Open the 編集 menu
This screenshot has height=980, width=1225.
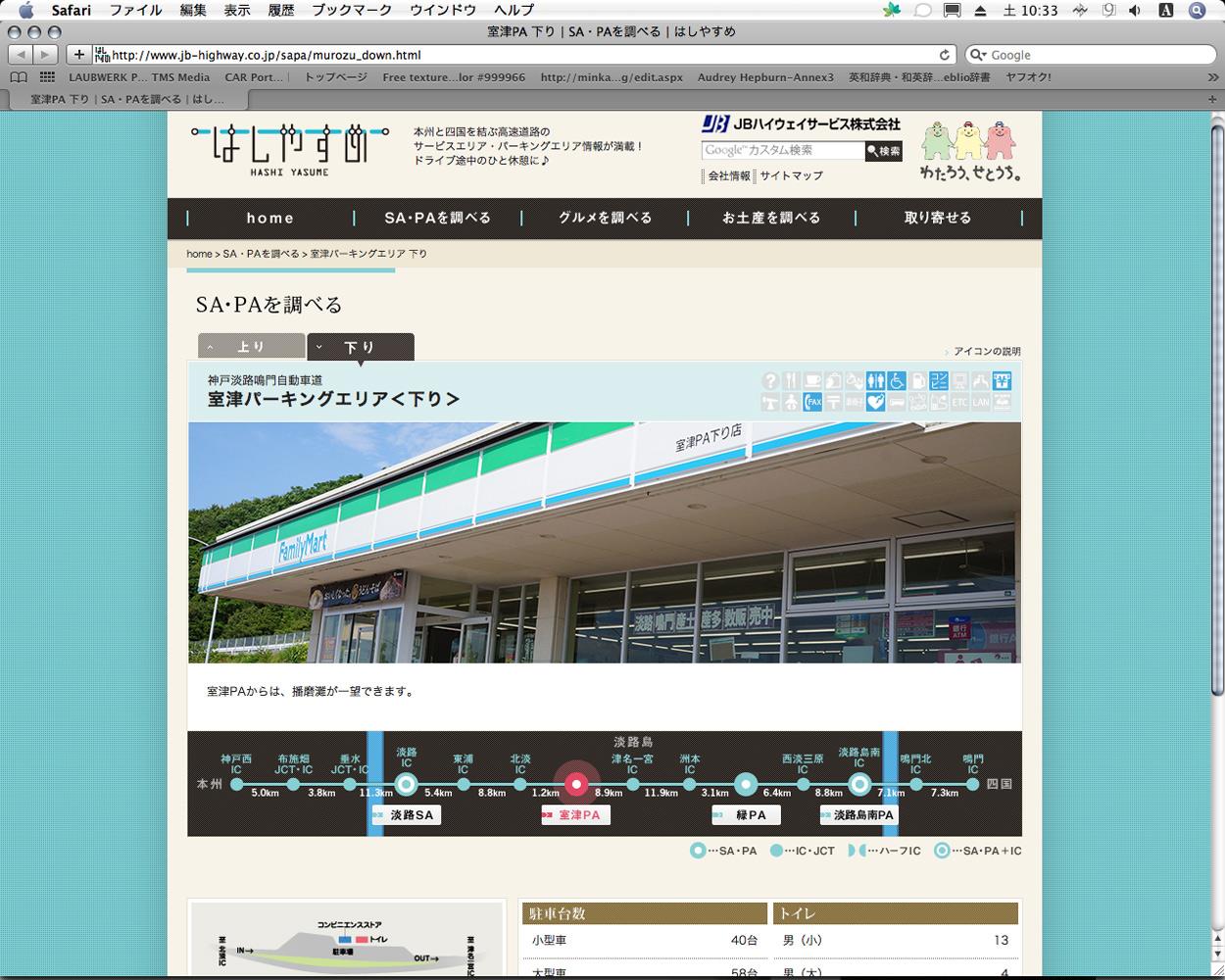point(193,10)
